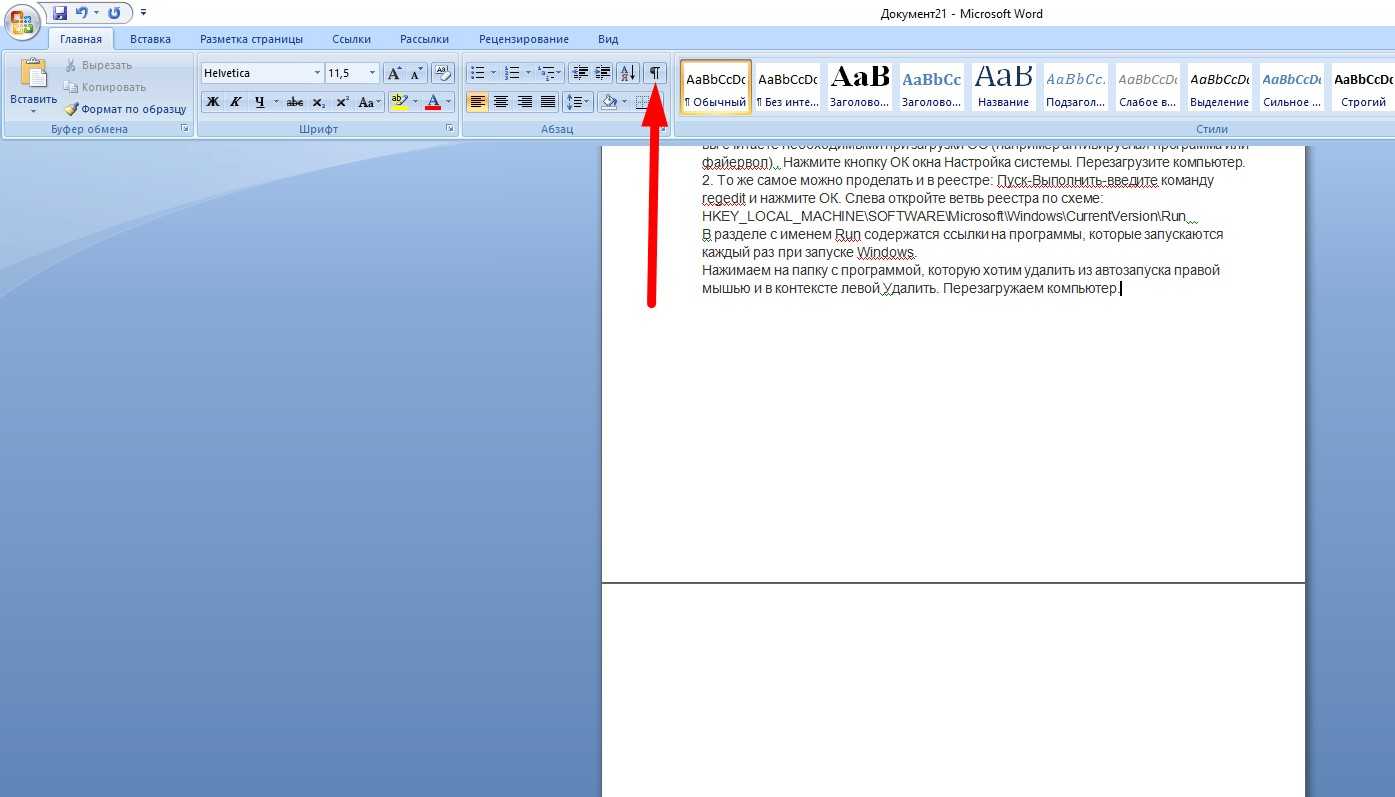Apply the Обычный style
The height and width of the screenshot is (797, 1395).
(x=715, y=86)
